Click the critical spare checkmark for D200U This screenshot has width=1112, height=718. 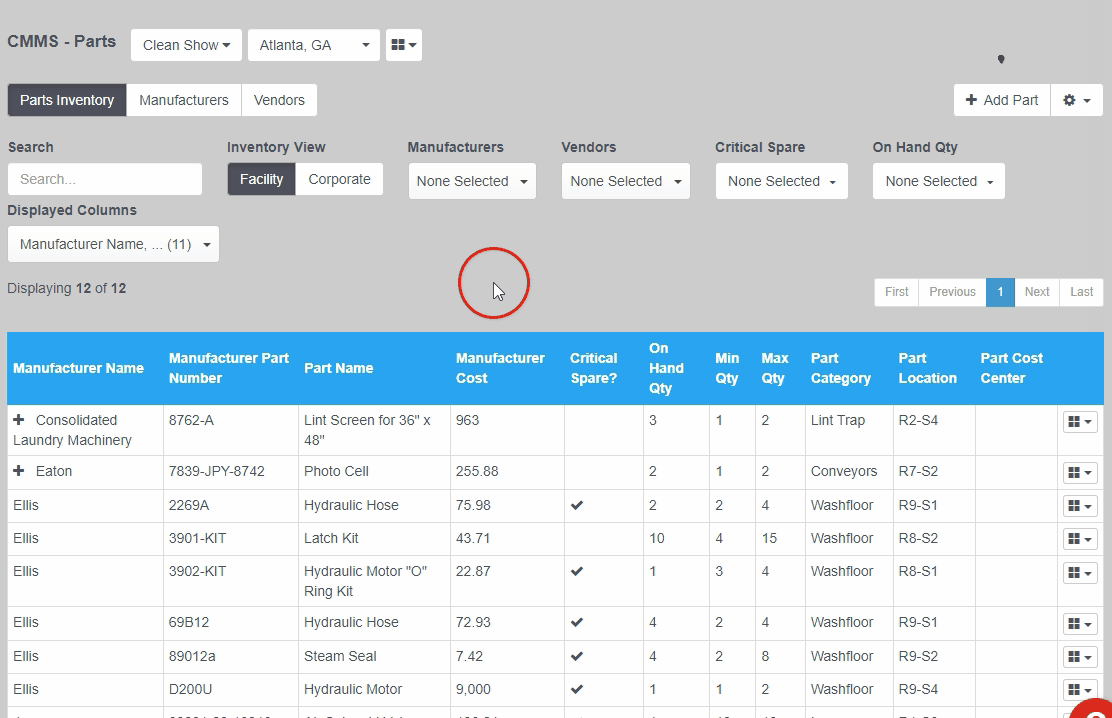tap(577, 689)
